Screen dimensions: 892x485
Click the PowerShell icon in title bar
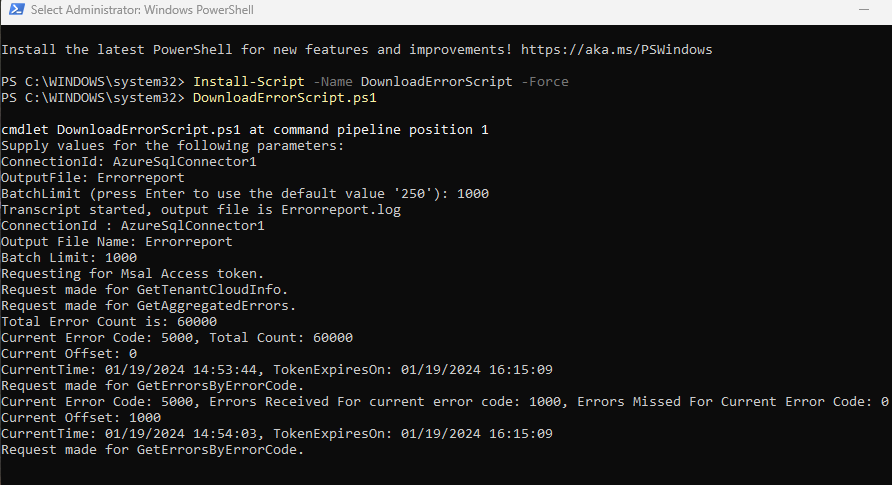pyautogui.click(x=16, y=10)
